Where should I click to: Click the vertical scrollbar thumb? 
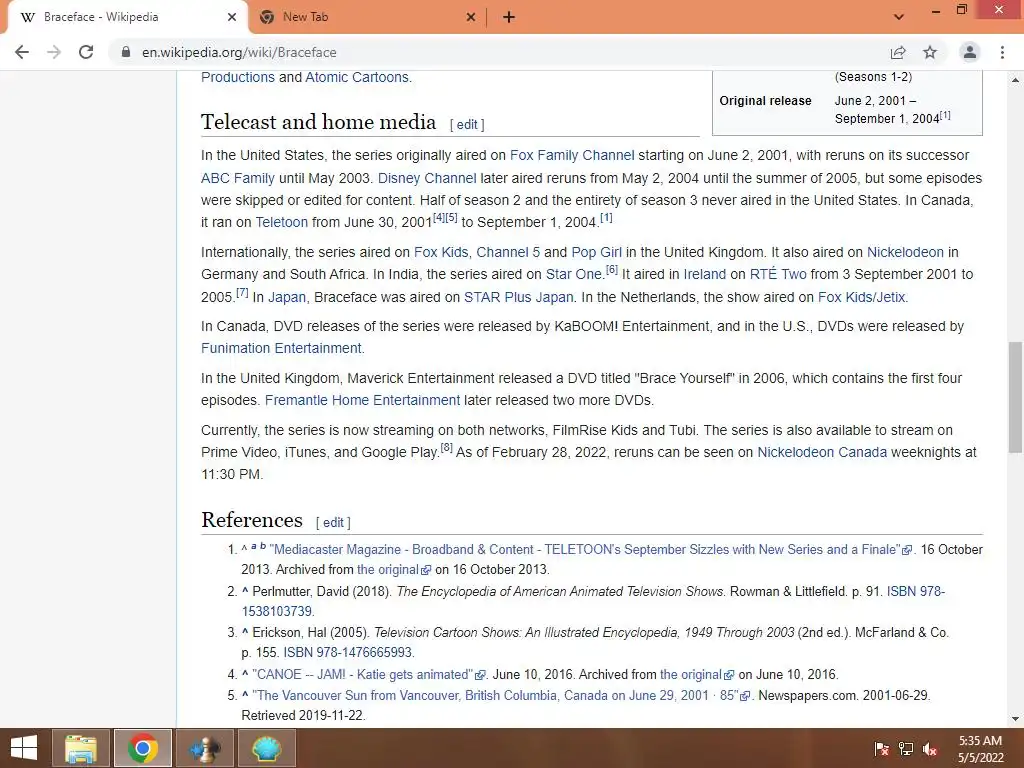[x=1015, y=397]
